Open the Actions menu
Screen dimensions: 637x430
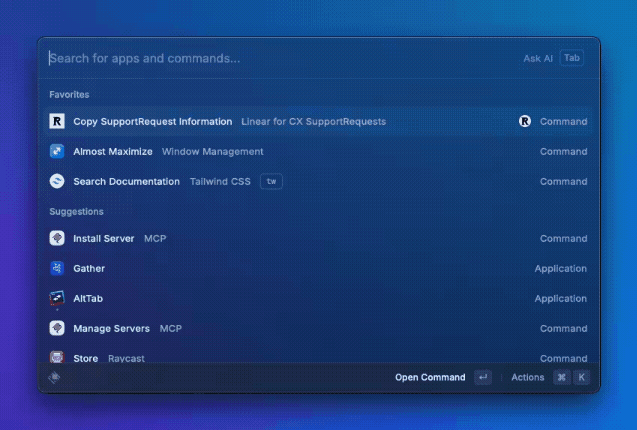coord(528,378)
